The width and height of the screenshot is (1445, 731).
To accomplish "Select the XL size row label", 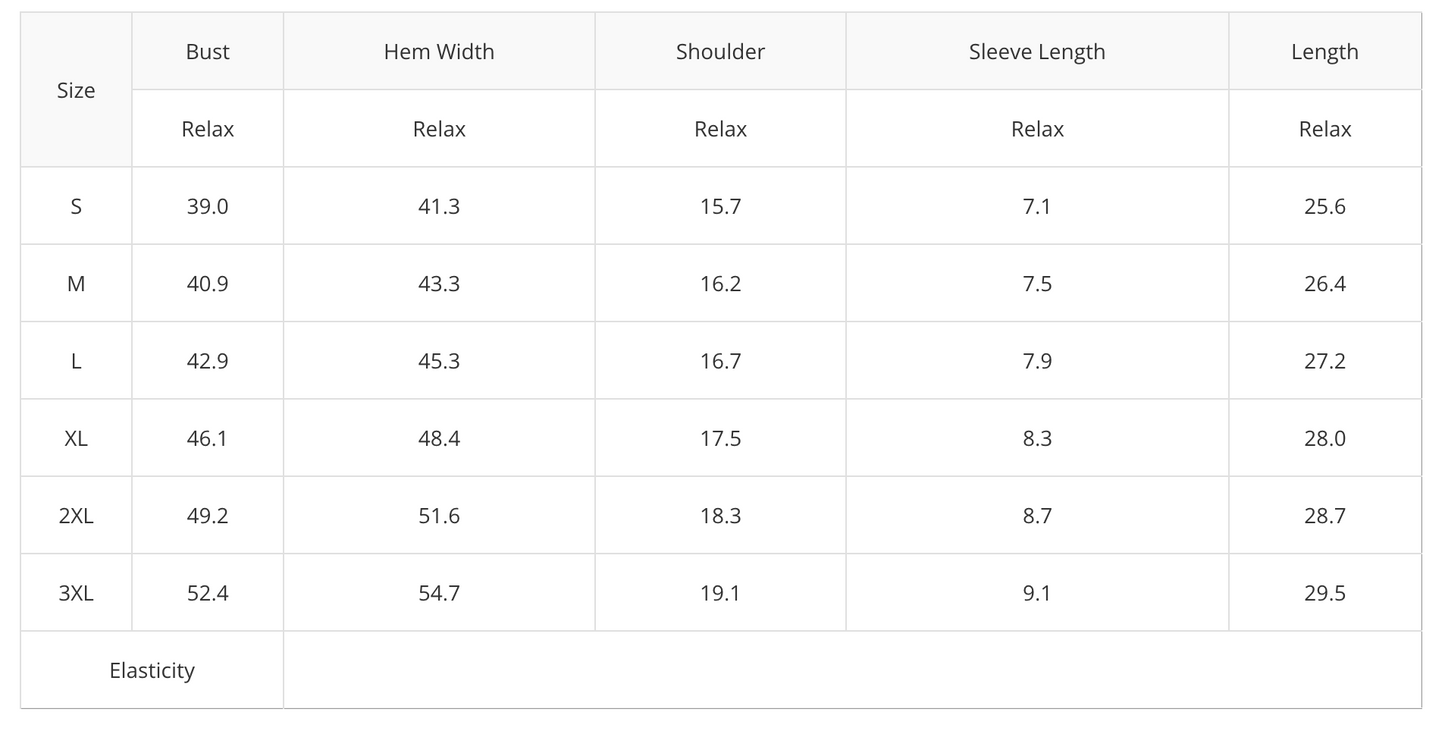I will pos(76,438).
